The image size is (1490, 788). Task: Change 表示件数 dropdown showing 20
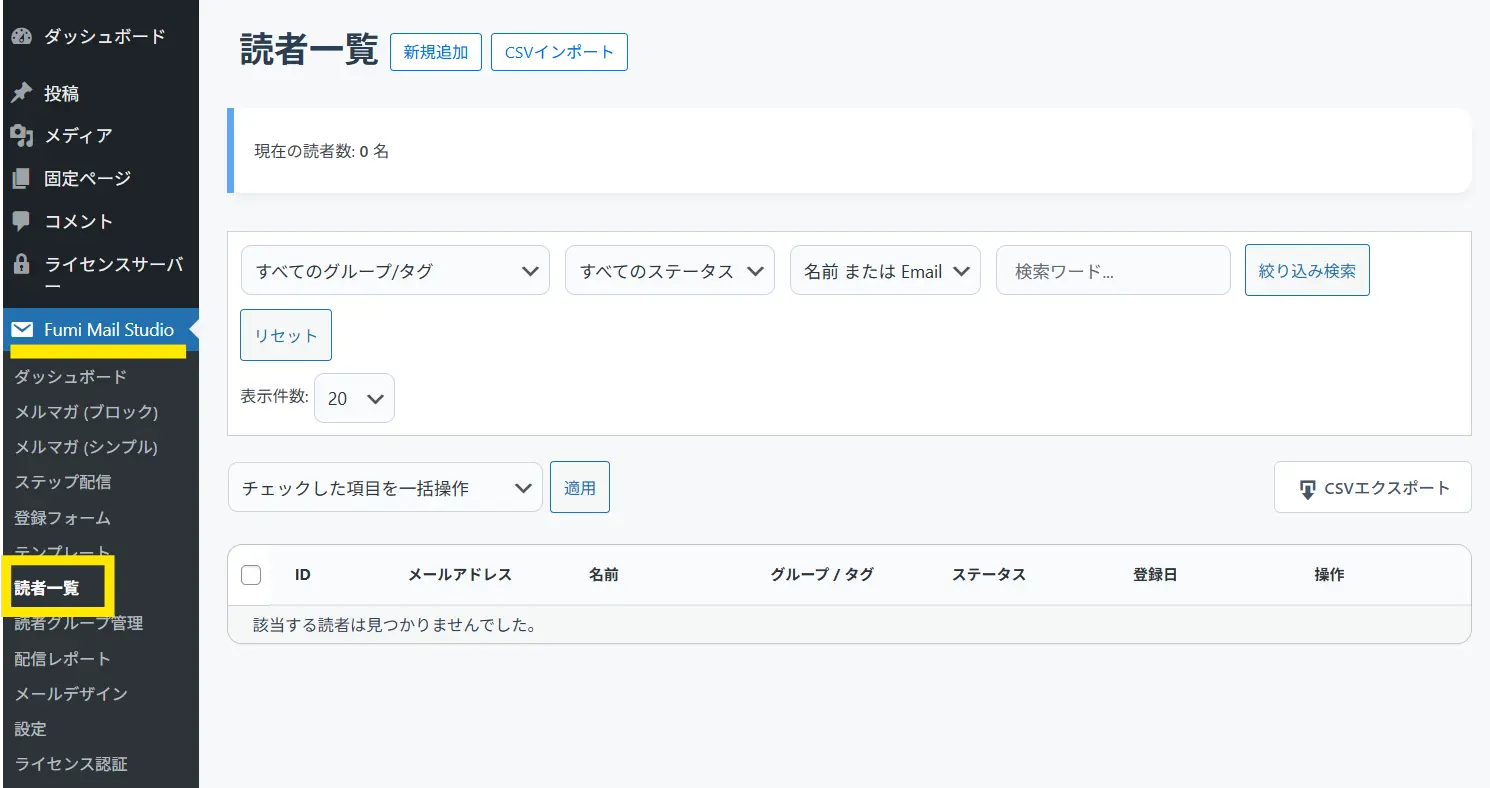click(x=354, y=398)
